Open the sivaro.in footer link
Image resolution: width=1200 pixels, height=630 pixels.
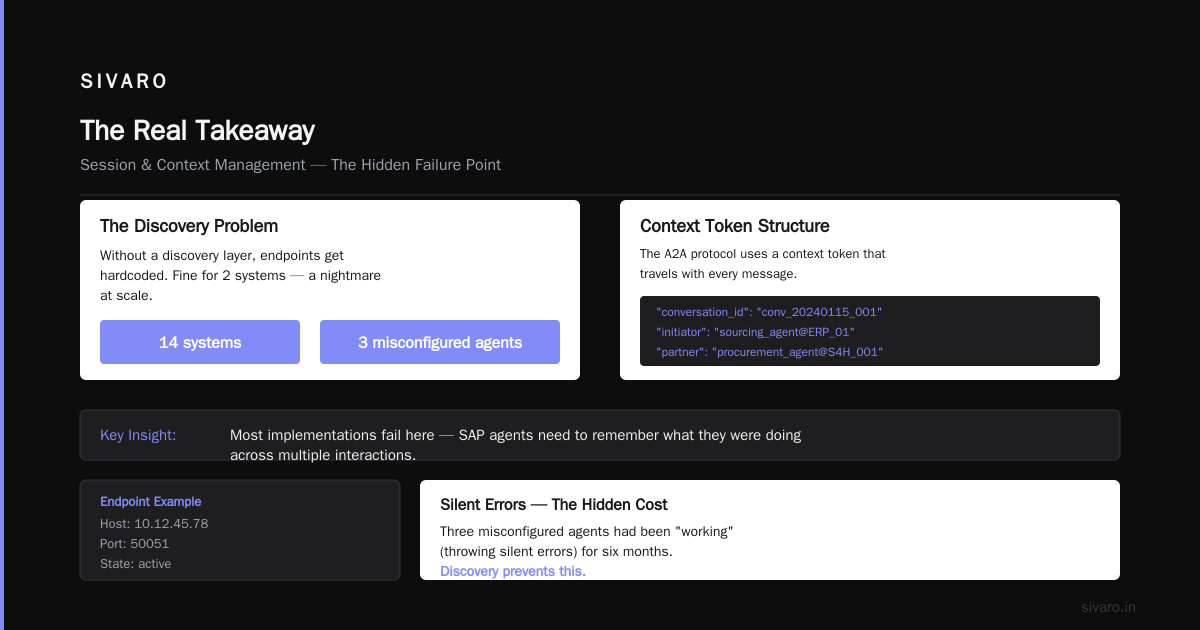1108,607
